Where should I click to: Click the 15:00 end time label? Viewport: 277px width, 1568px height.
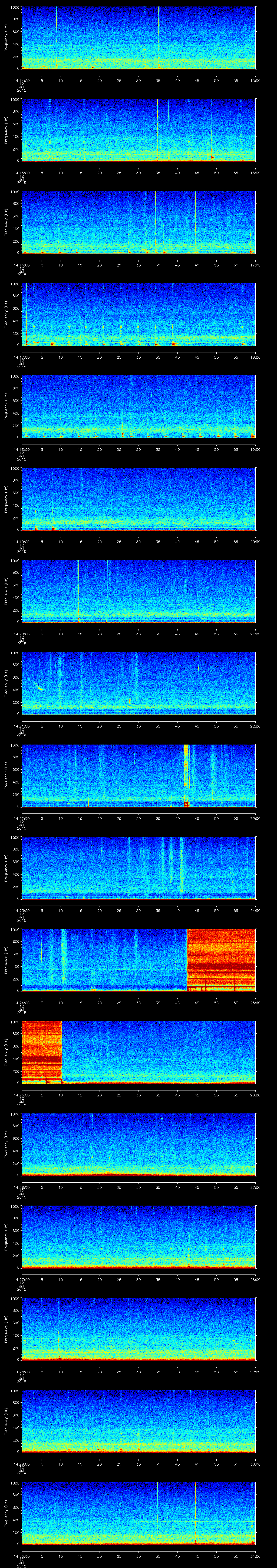pyautogui.click(x=255, y=80)
